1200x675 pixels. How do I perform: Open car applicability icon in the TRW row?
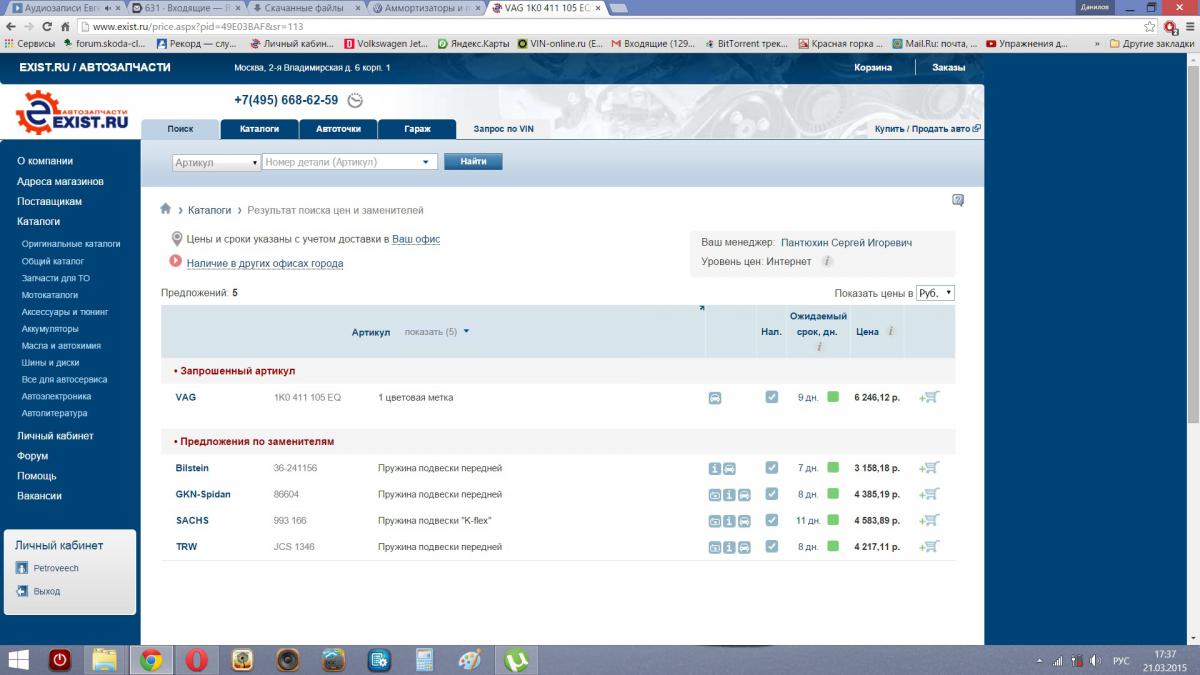click(745, 547)
